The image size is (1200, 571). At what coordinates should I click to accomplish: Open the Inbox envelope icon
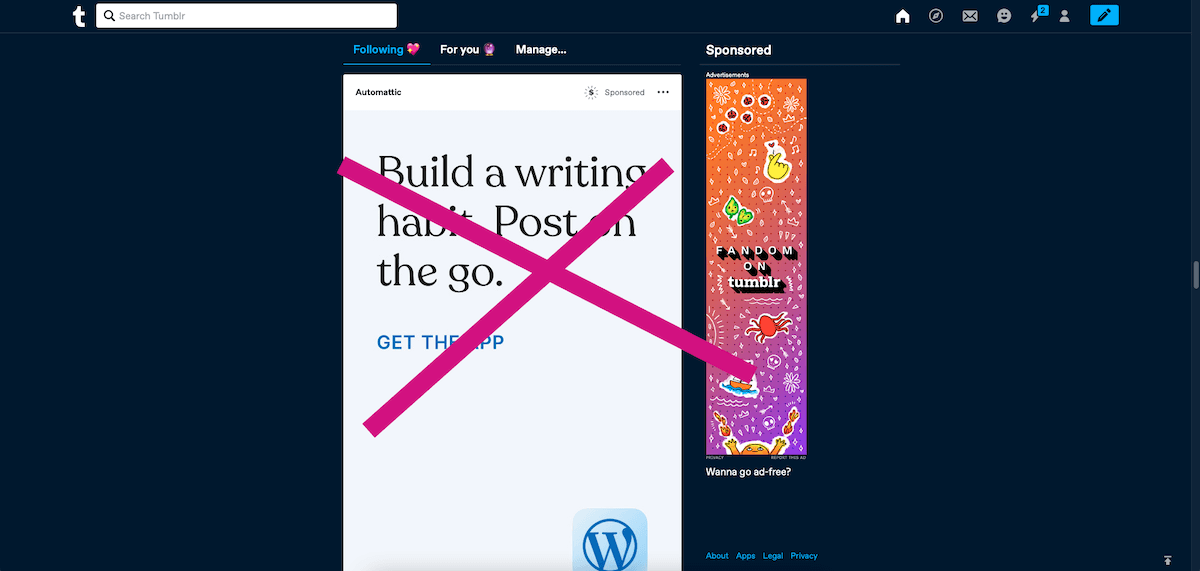(x=970, y=16)
